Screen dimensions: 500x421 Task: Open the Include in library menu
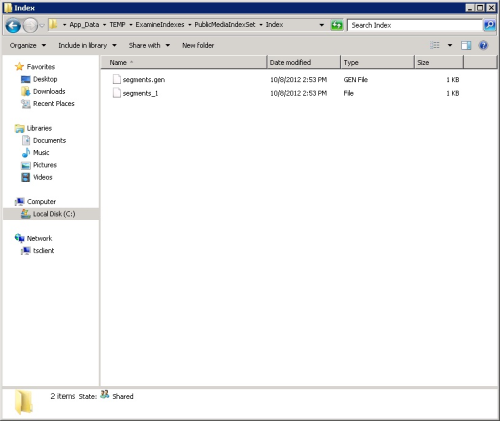[87, 45]
